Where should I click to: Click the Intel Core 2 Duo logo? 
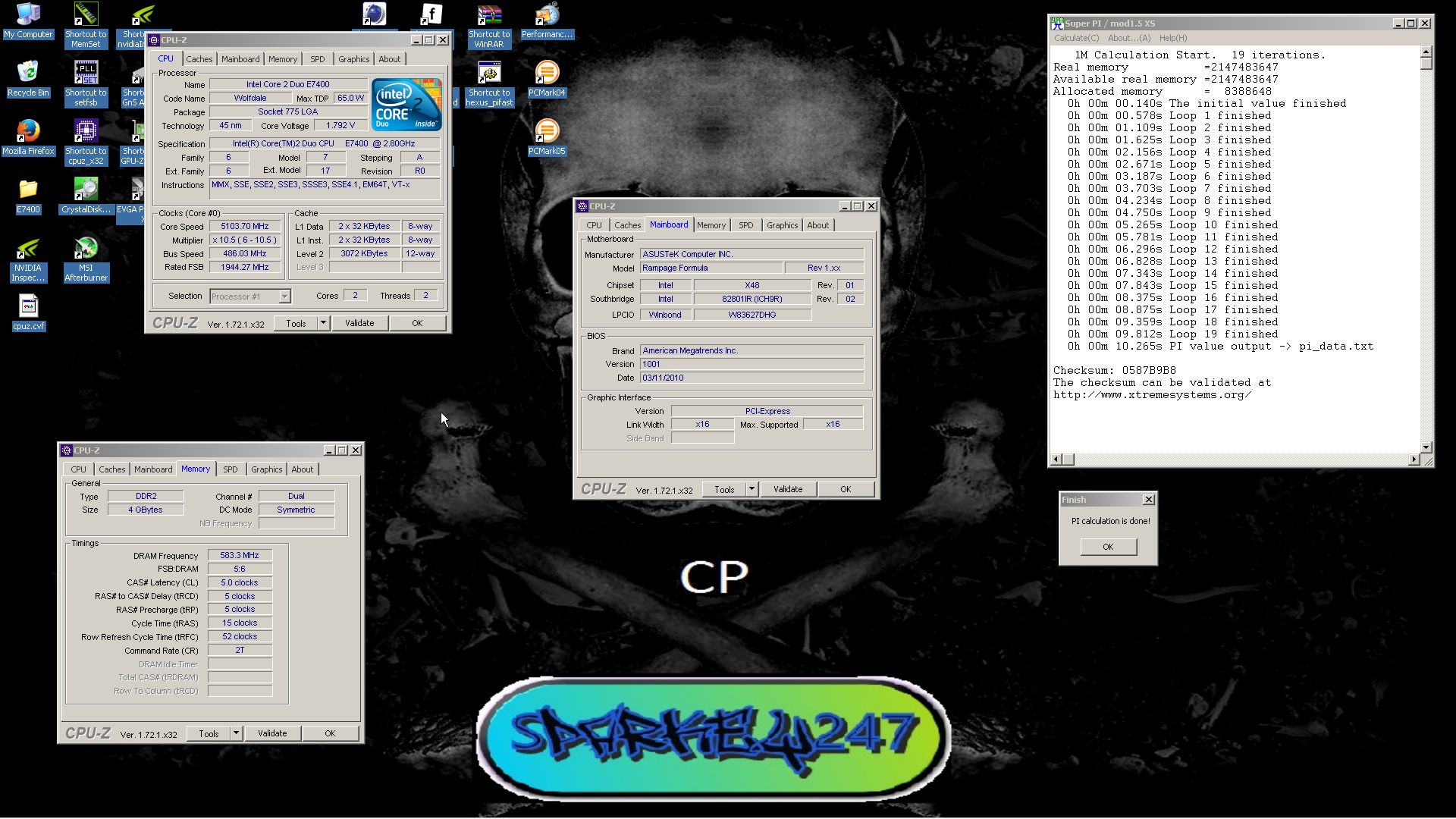point(407,105)
